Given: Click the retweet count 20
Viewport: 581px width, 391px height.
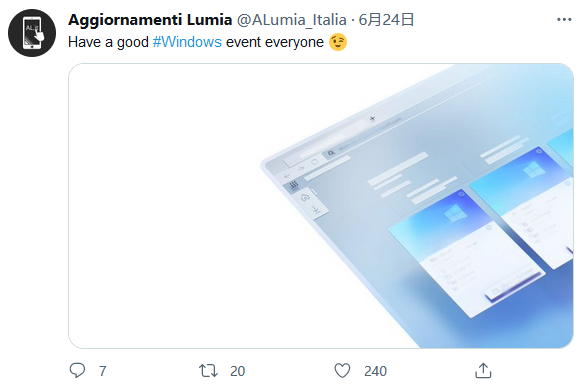Looking at the screenshot, I should (x=238, y=371).
